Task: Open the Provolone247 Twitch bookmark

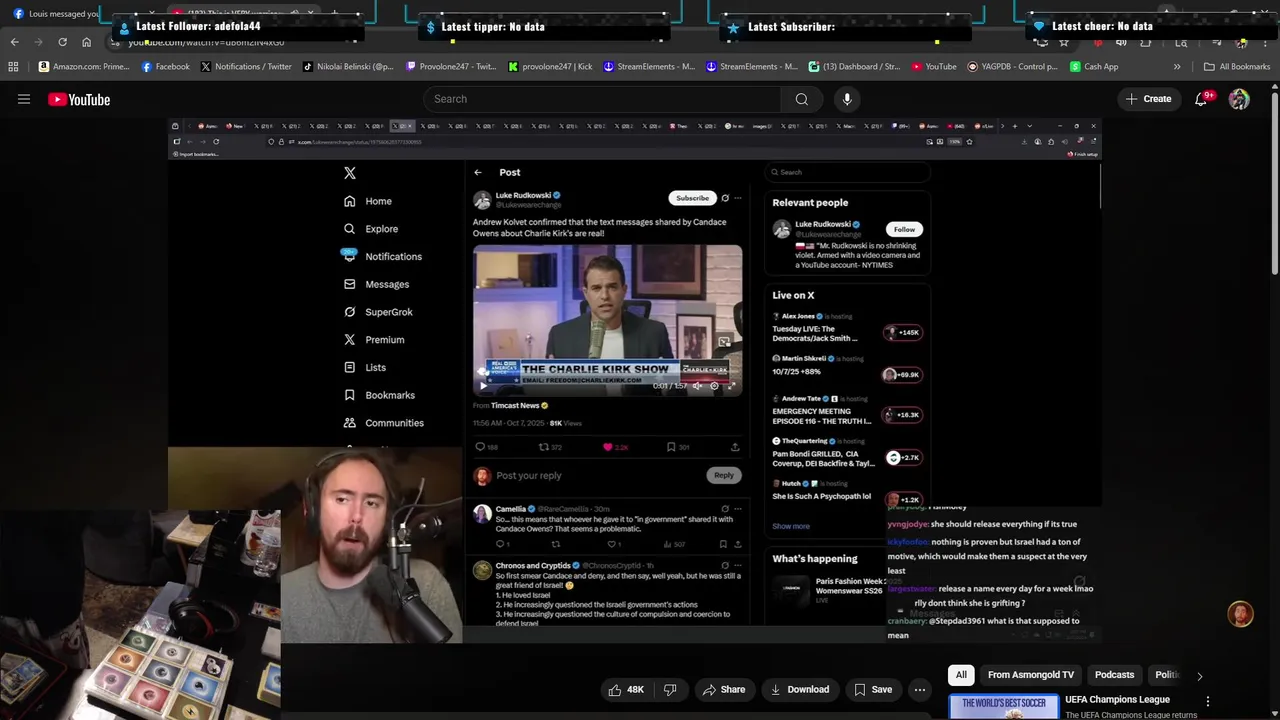Action: pos(450,67)
